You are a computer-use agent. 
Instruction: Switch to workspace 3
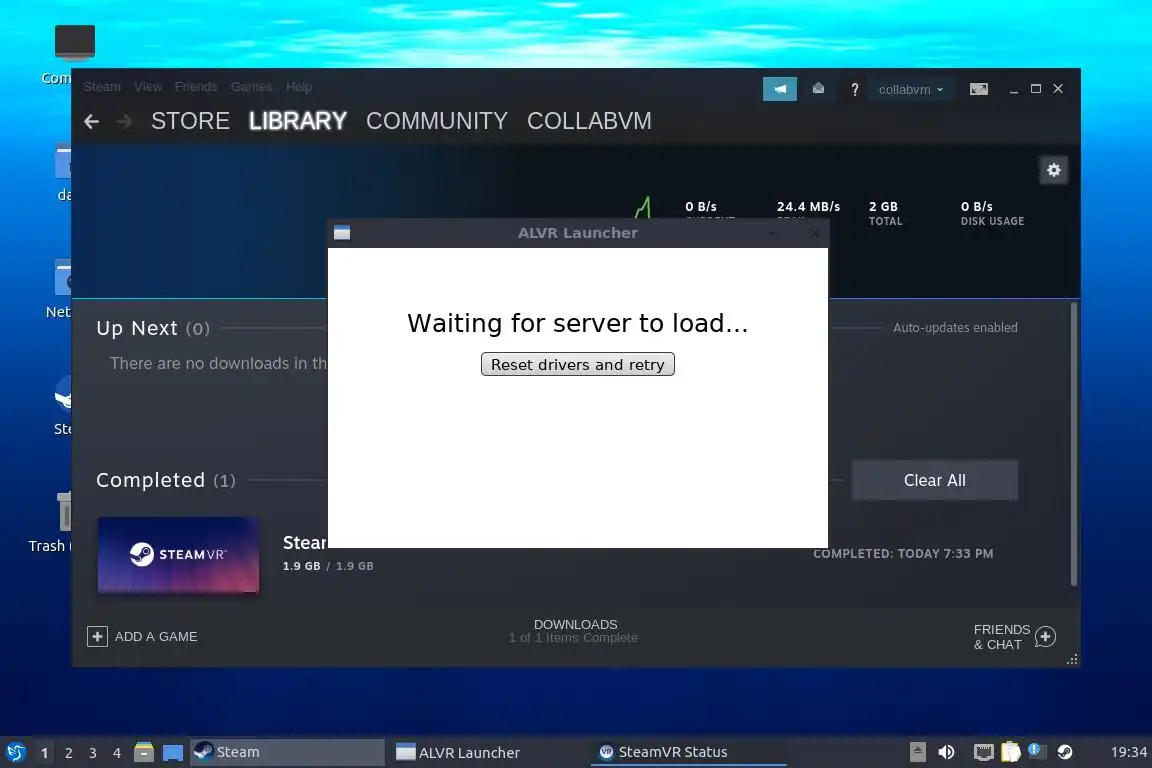(x=93, y=753)
